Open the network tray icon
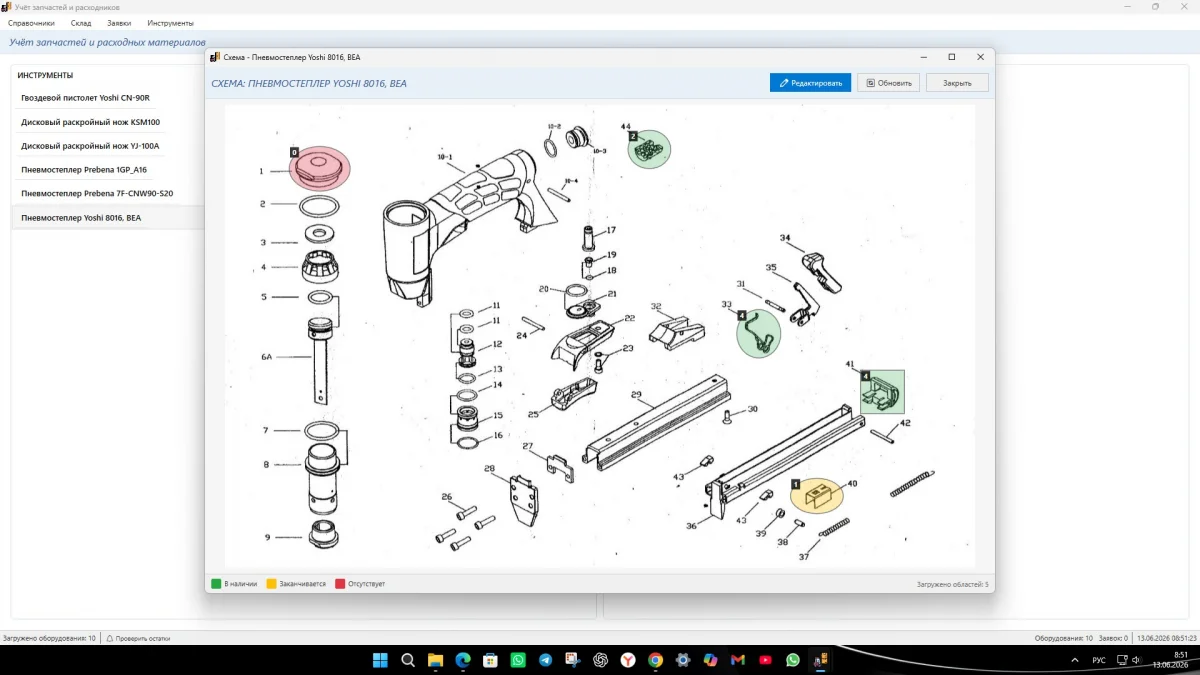The width and height of the screenshot is (1200, 675). pyautogui.click(x=1122, y=660)
